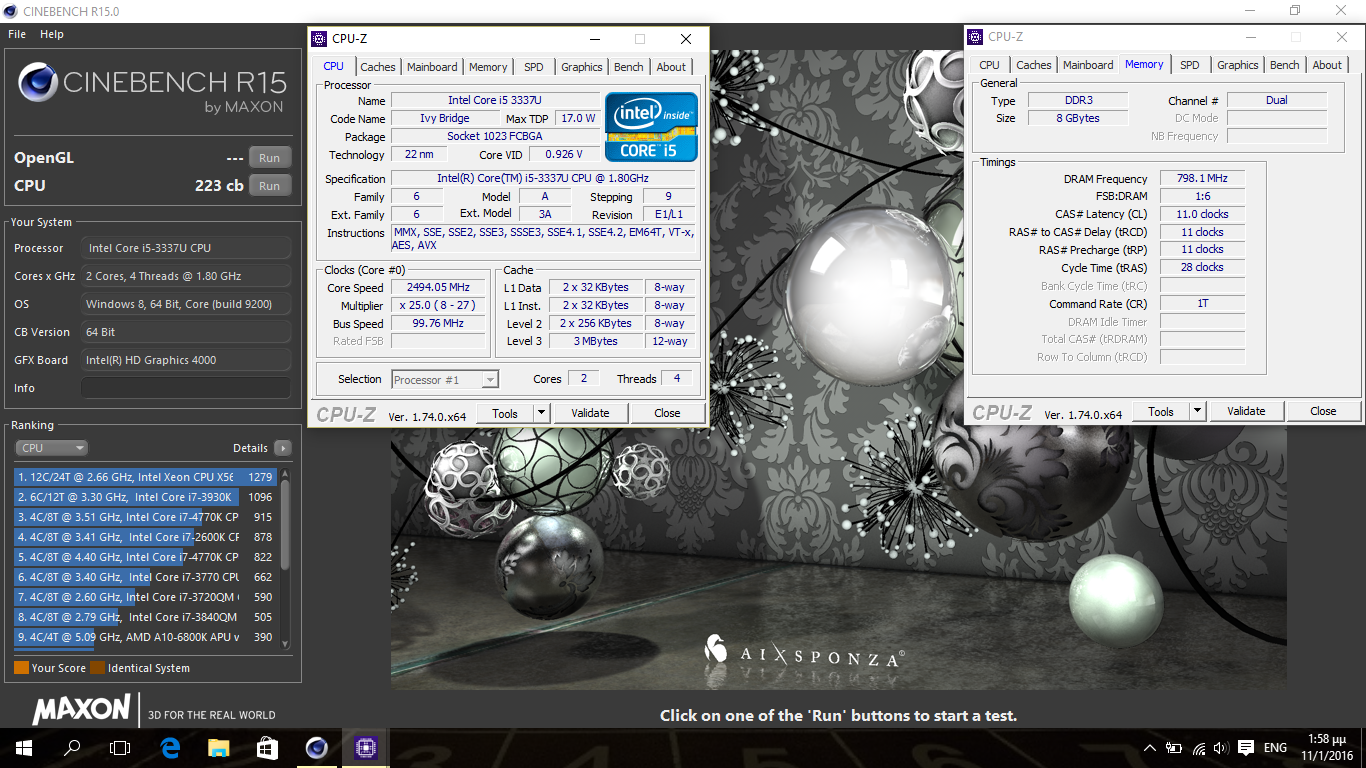Screen dimensions: 1366x768
Task: Run the CPU benchmark
Action: [x=270, y=186]
